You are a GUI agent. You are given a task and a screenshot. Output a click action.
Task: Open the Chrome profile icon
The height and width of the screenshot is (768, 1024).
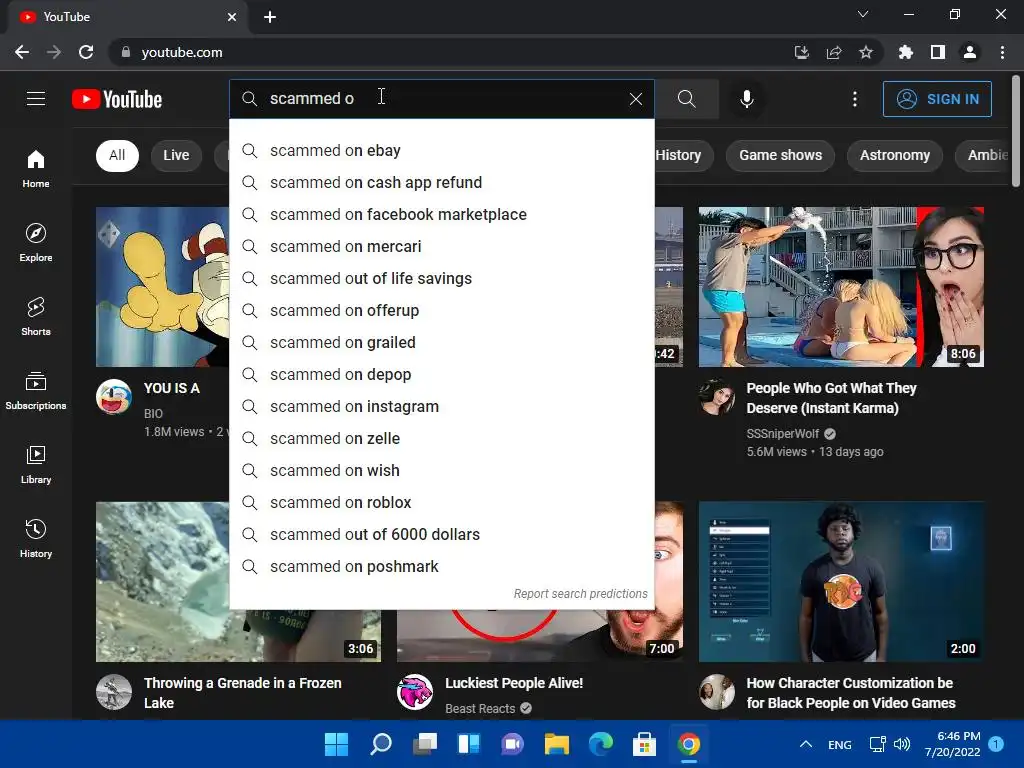970,52
